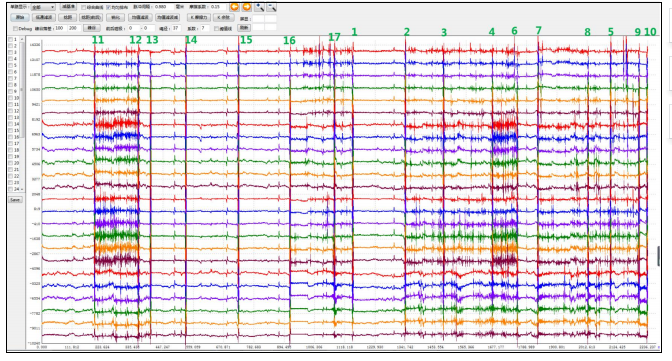Click the second K-prefixed button
The height and width of the screenshot is (361, 672).
pyautogui.click(x=224, y=17)
